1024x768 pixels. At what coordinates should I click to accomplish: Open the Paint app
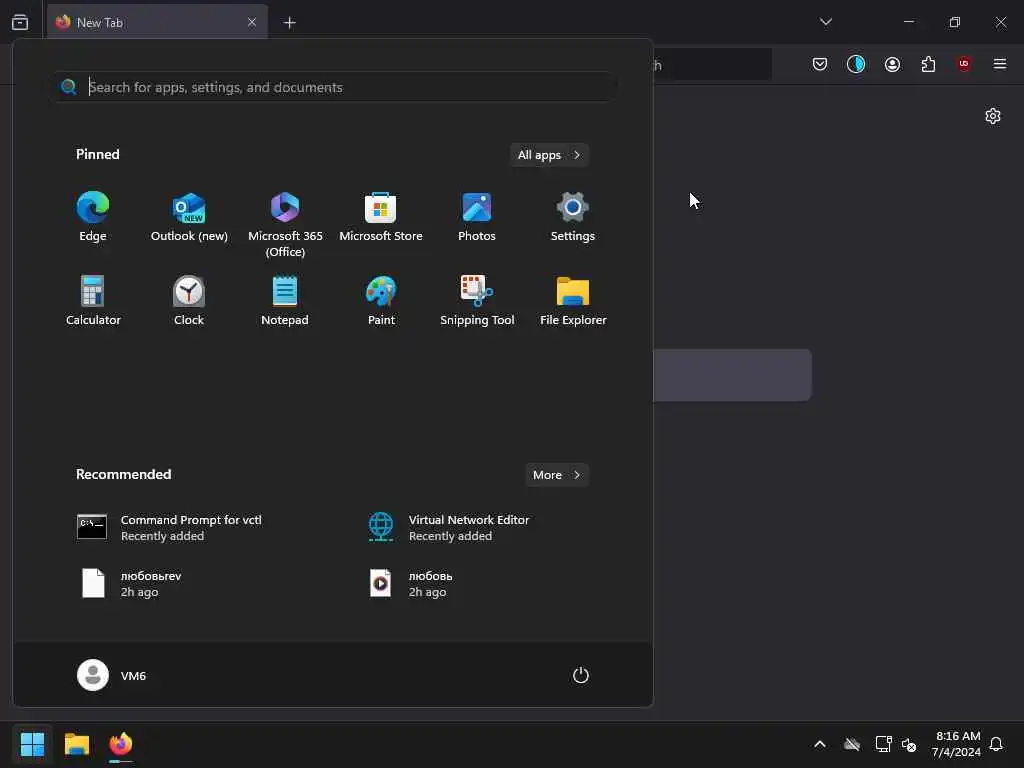(381, 301)
